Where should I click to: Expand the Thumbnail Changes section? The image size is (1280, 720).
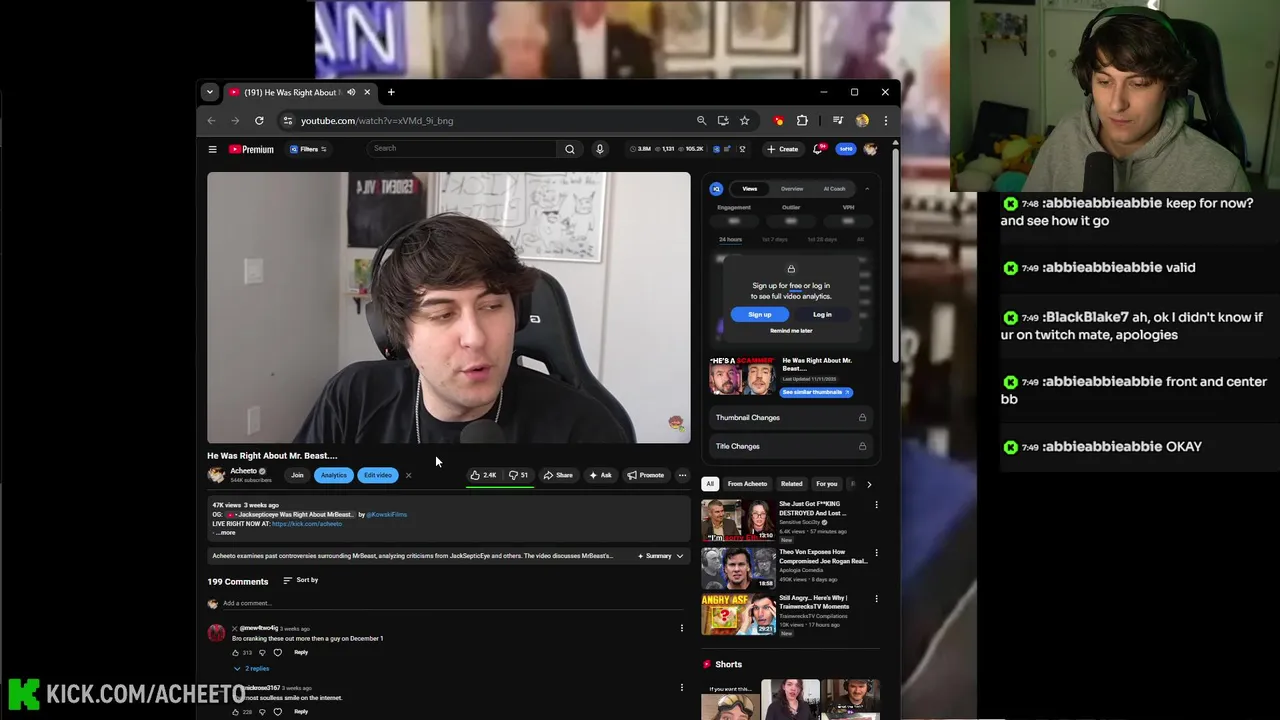pos(790,417)
